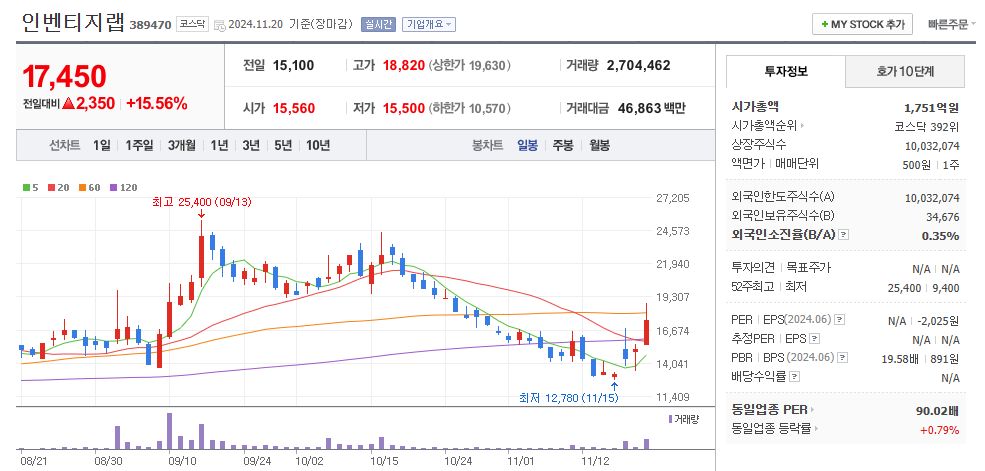Screen dimensions: 985x471
Task: Click the 인벤티지랩 stock name heading
Action: (73, 23)
